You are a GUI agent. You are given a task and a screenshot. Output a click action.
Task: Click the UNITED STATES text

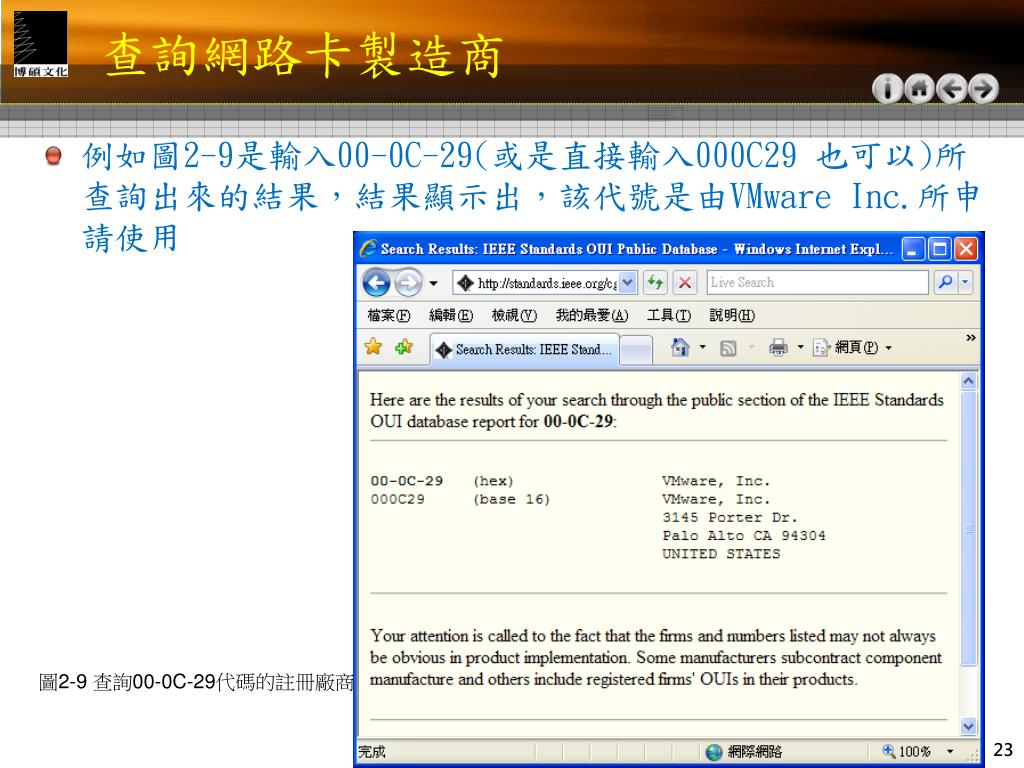[721, 554]
